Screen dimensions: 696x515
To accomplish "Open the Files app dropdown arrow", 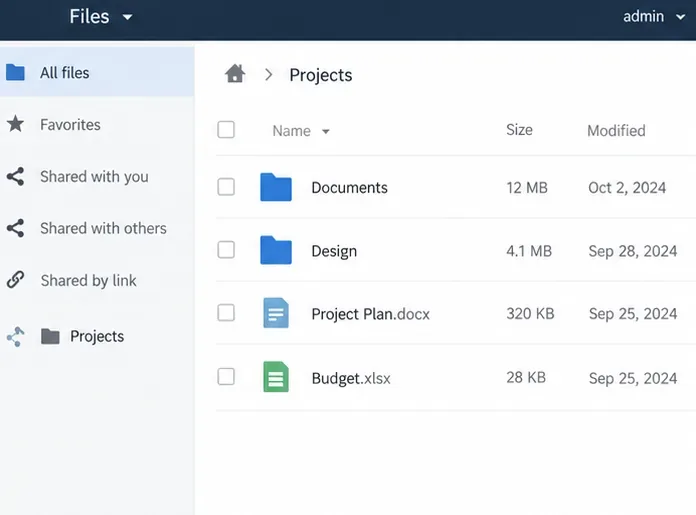I will (127, 17).
